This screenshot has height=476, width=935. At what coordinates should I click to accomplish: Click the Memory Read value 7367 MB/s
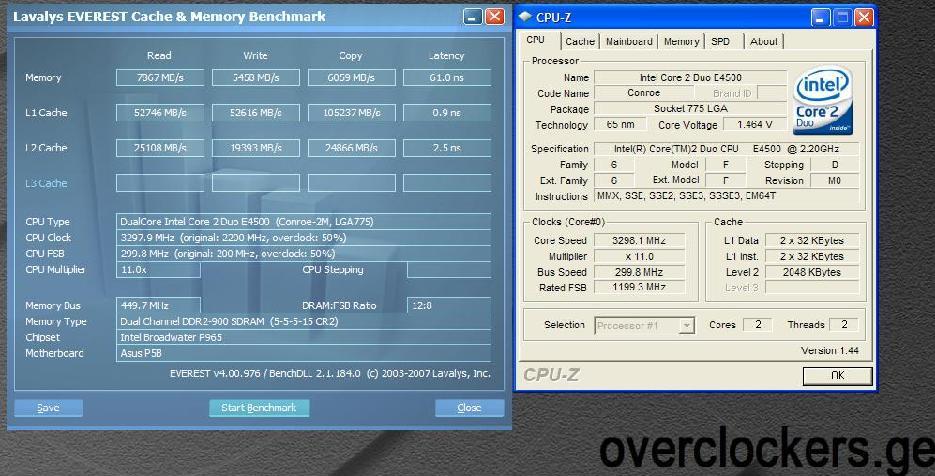click(x=160, y=78)
